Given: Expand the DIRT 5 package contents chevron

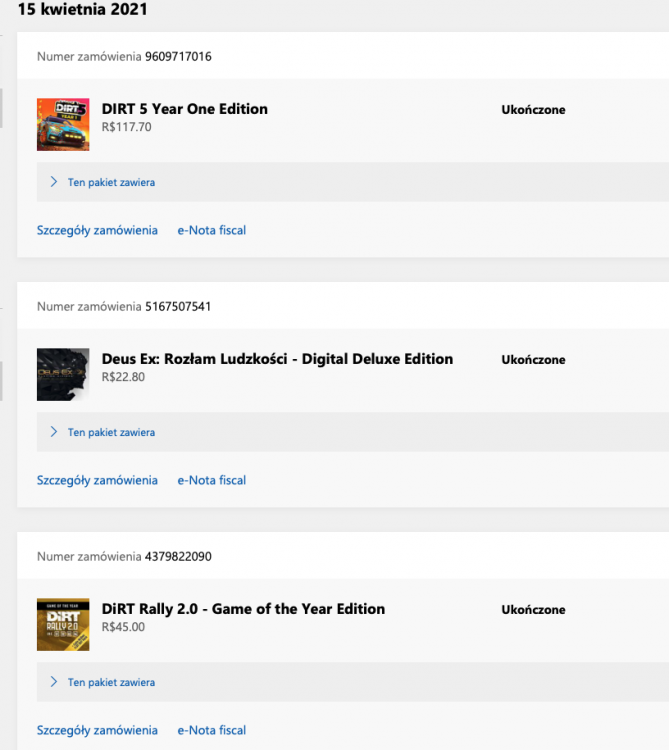Looking at the screenshot, I should (54, 182).
